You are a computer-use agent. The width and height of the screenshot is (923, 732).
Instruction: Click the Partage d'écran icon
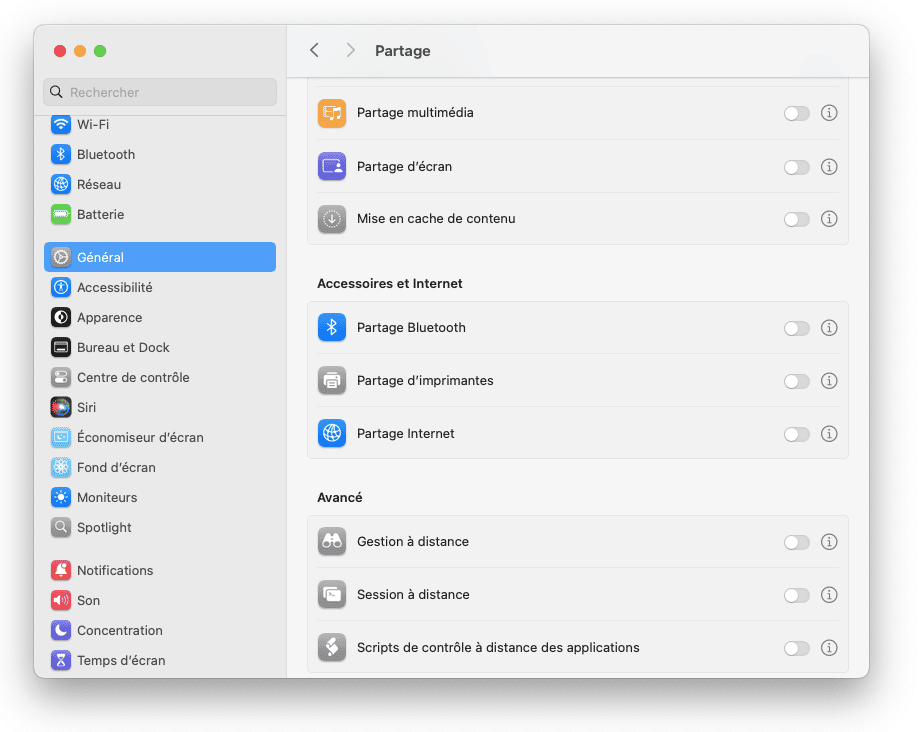[331, 167]
